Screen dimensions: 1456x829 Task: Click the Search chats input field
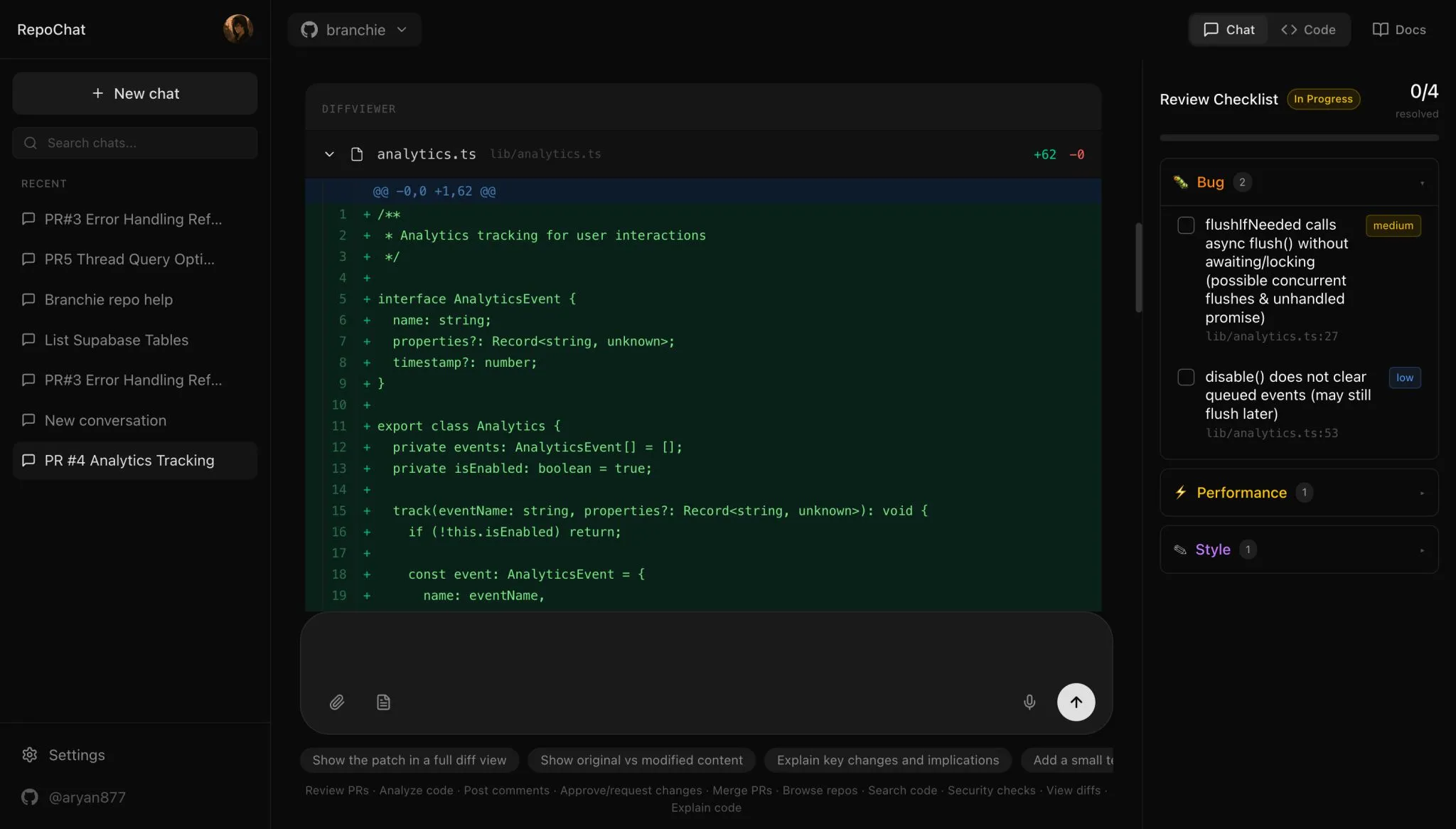[134, 143]
